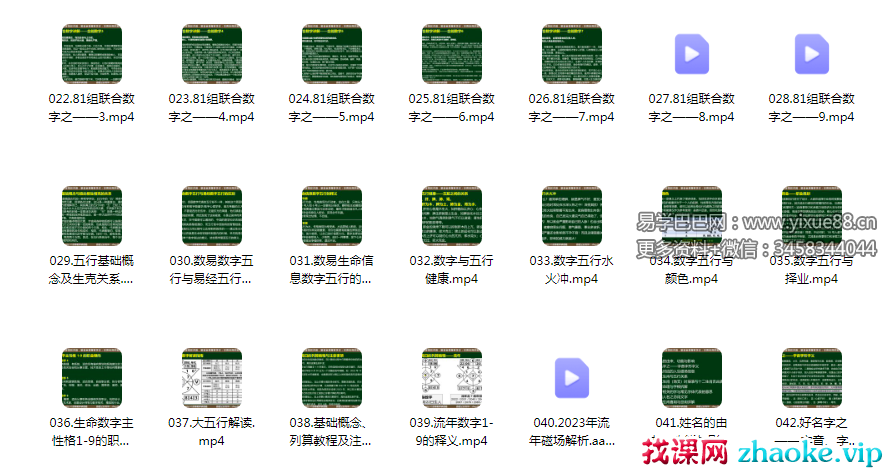Viewport: 892px width, 471px height.
Task: Select the 032.数字与五行健康.mp4 thumbnail
Action: pyautogui.click(x=451, y=216)
